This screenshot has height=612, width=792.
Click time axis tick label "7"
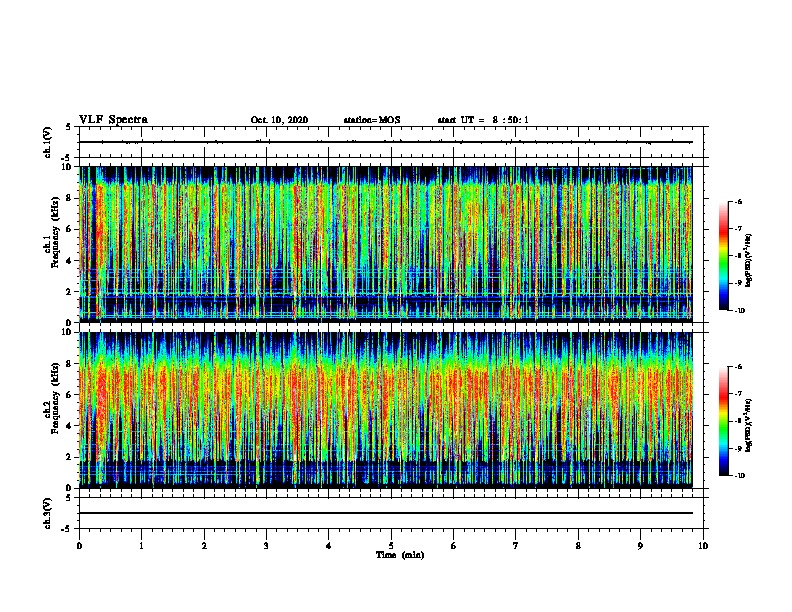click(516, 546)
